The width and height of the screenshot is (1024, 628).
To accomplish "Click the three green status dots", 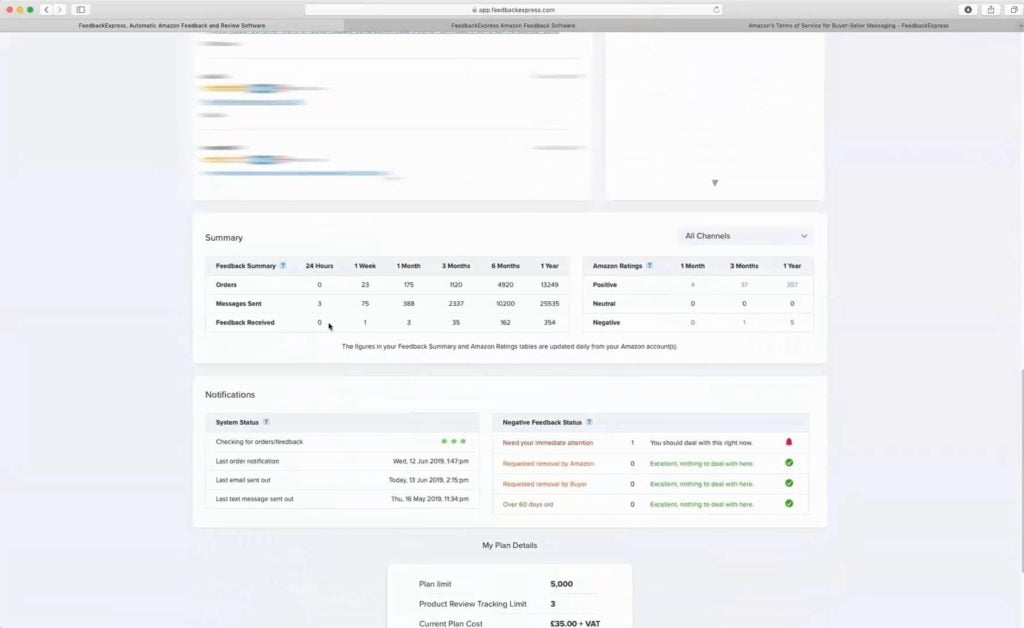I will point(453,441).
